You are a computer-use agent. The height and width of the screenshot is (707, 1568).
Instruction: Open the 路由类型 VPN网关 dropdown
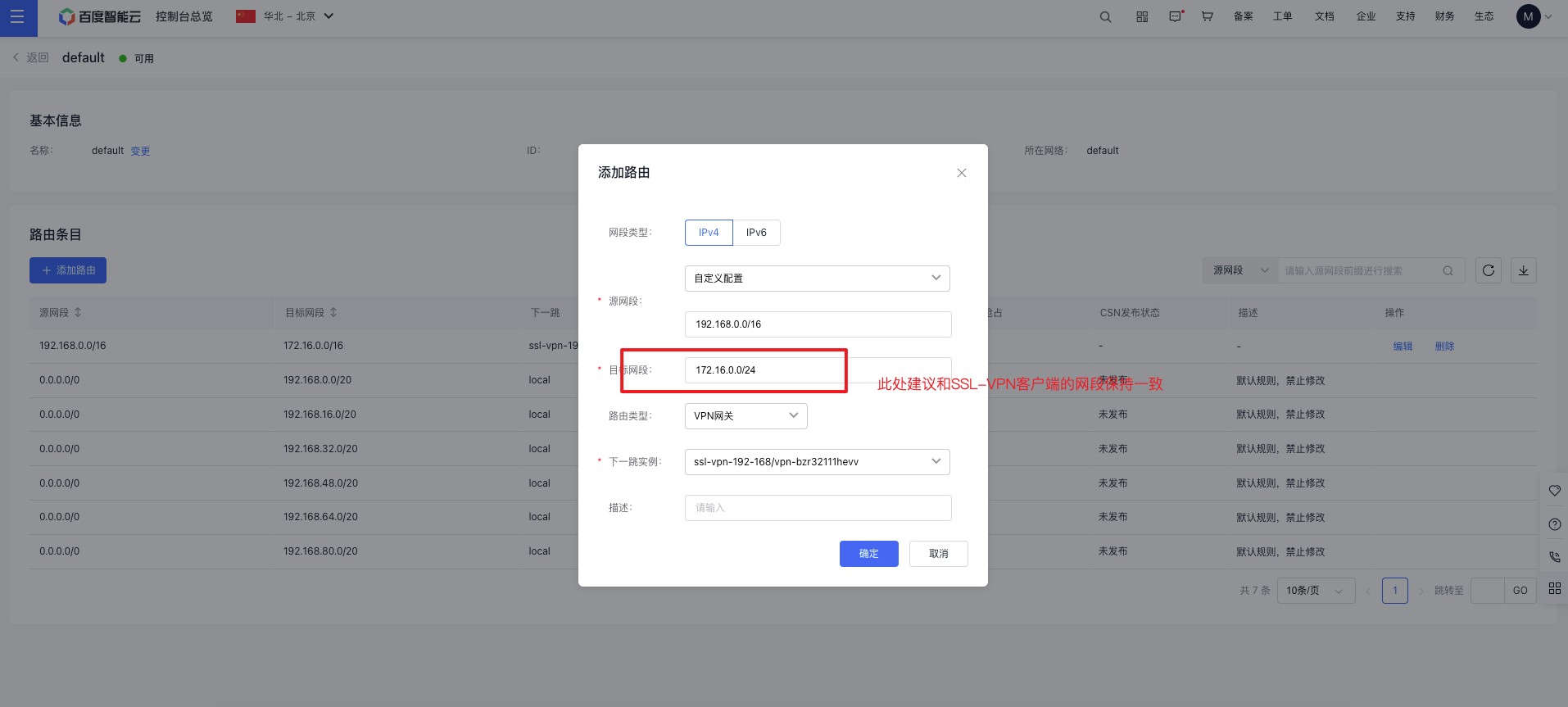click(x=746, y=416)
